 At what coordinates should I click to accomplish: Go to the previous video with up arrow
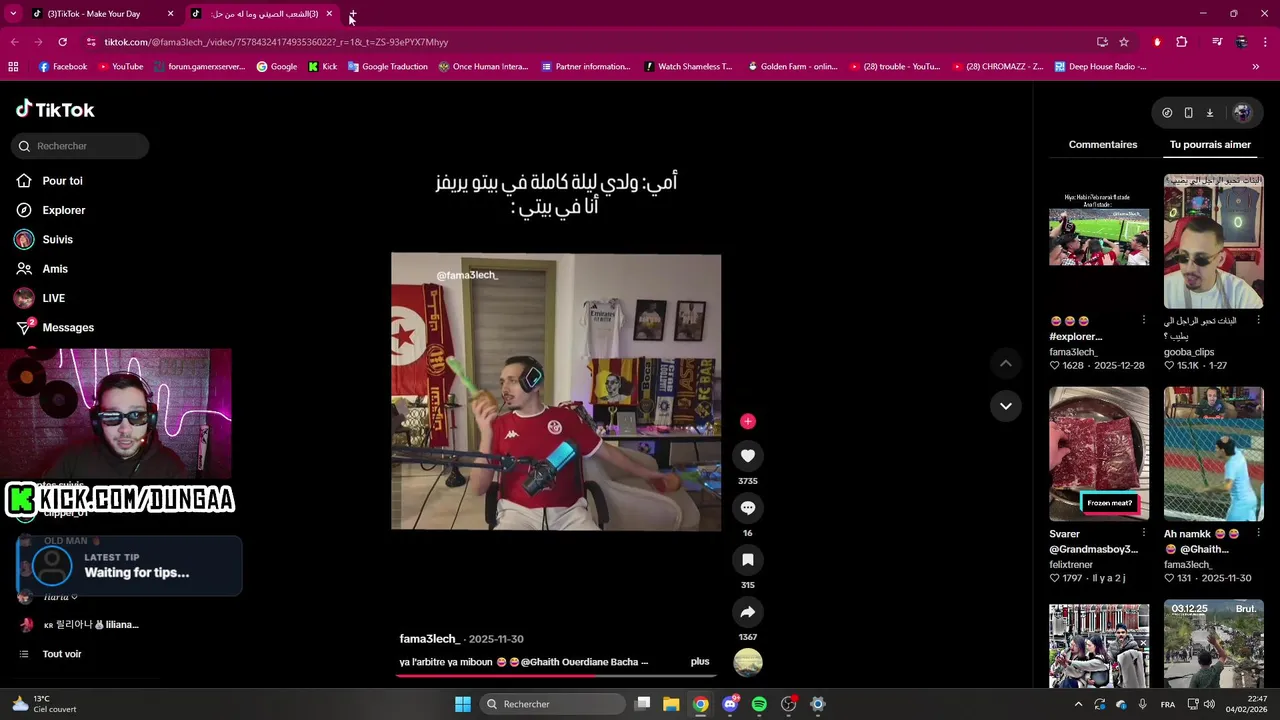(1006, 364)
